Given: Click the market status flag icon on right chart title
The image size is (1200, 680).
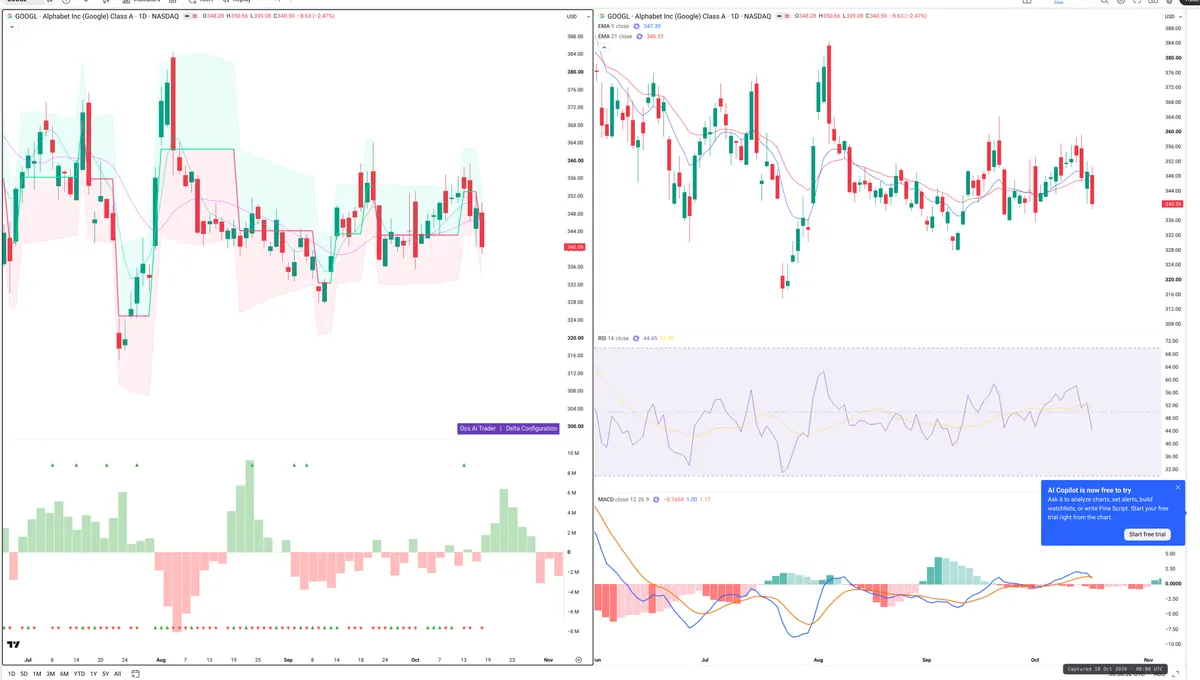Looking at the screenshot, I should coord(786,16).
